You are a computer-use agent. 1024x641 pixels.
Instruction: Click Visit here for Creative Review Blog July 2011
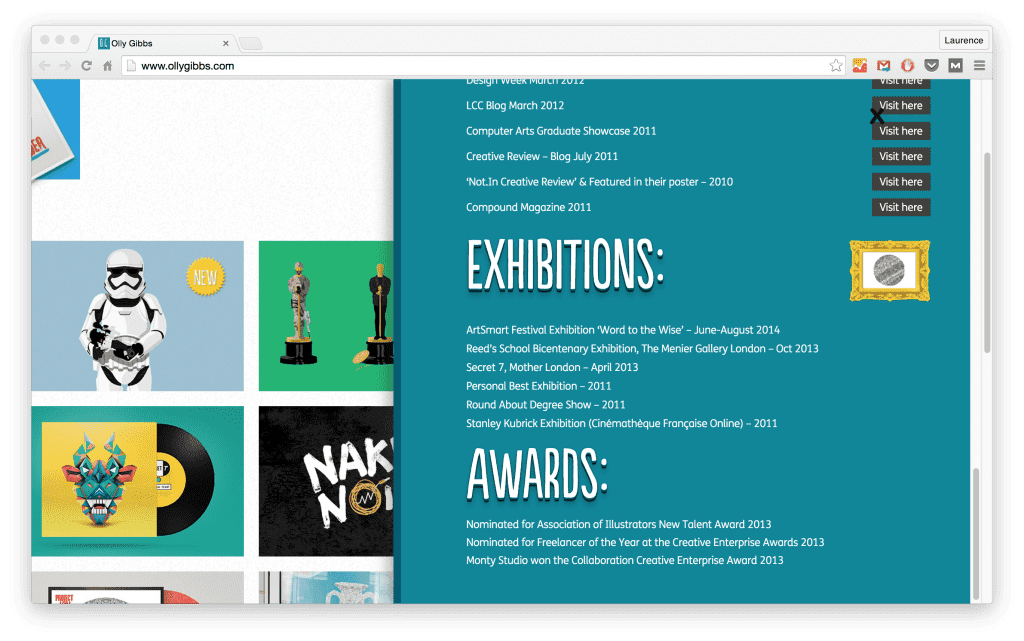coord(901,156)
